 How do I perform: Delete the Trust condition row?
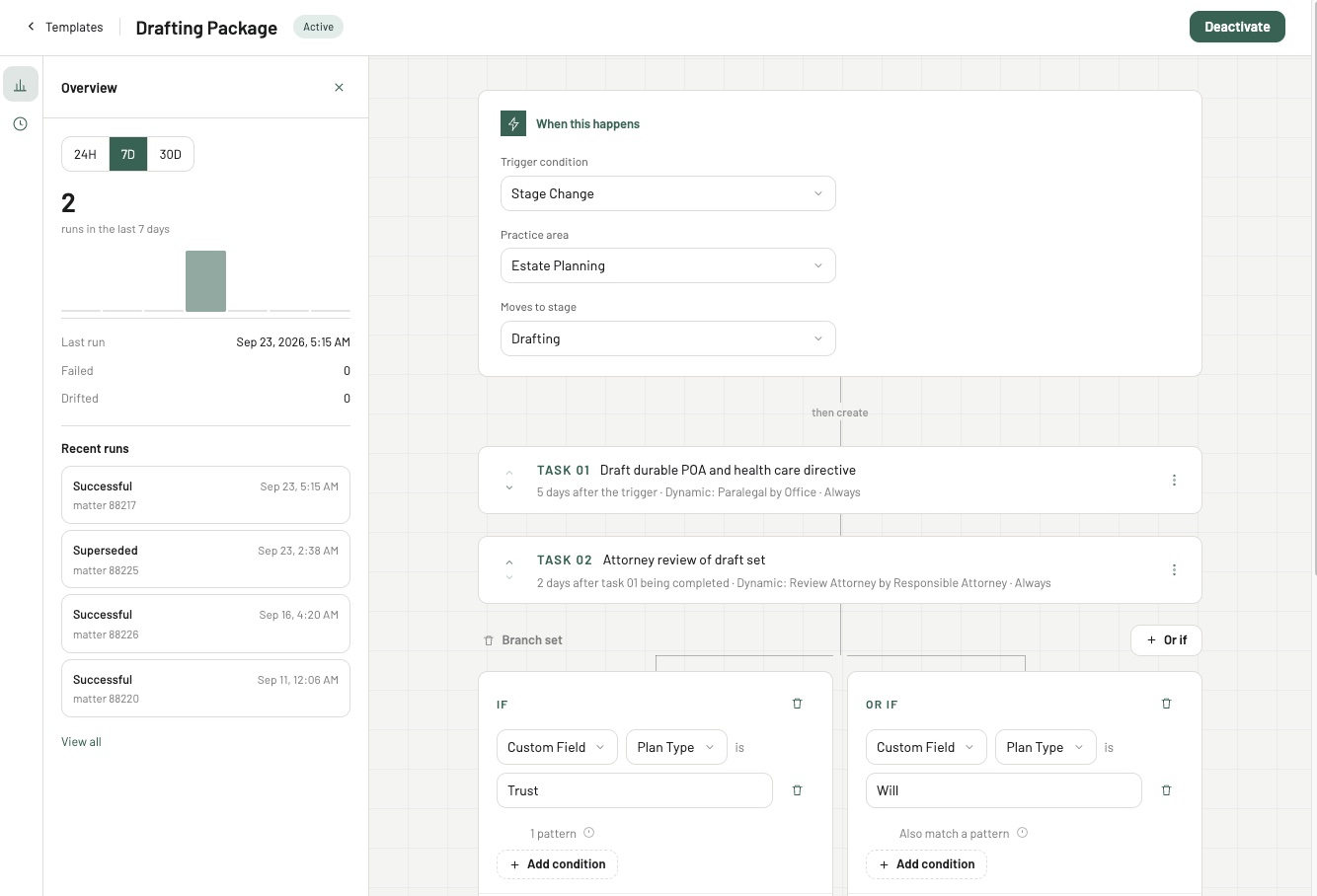coord(798,790)
